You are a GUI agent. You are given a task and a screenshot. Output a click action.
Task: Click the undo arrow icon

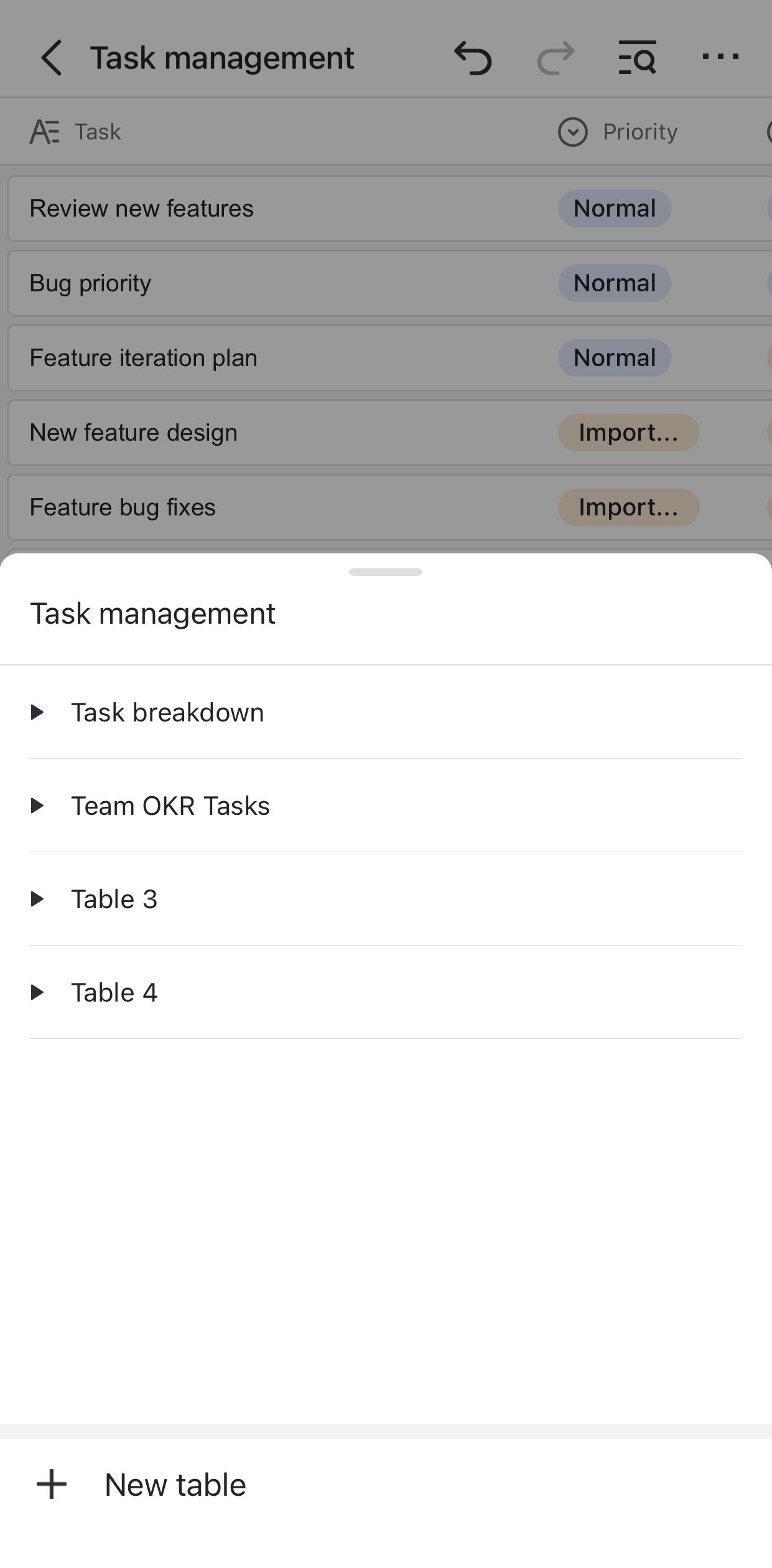click(473, 58)
